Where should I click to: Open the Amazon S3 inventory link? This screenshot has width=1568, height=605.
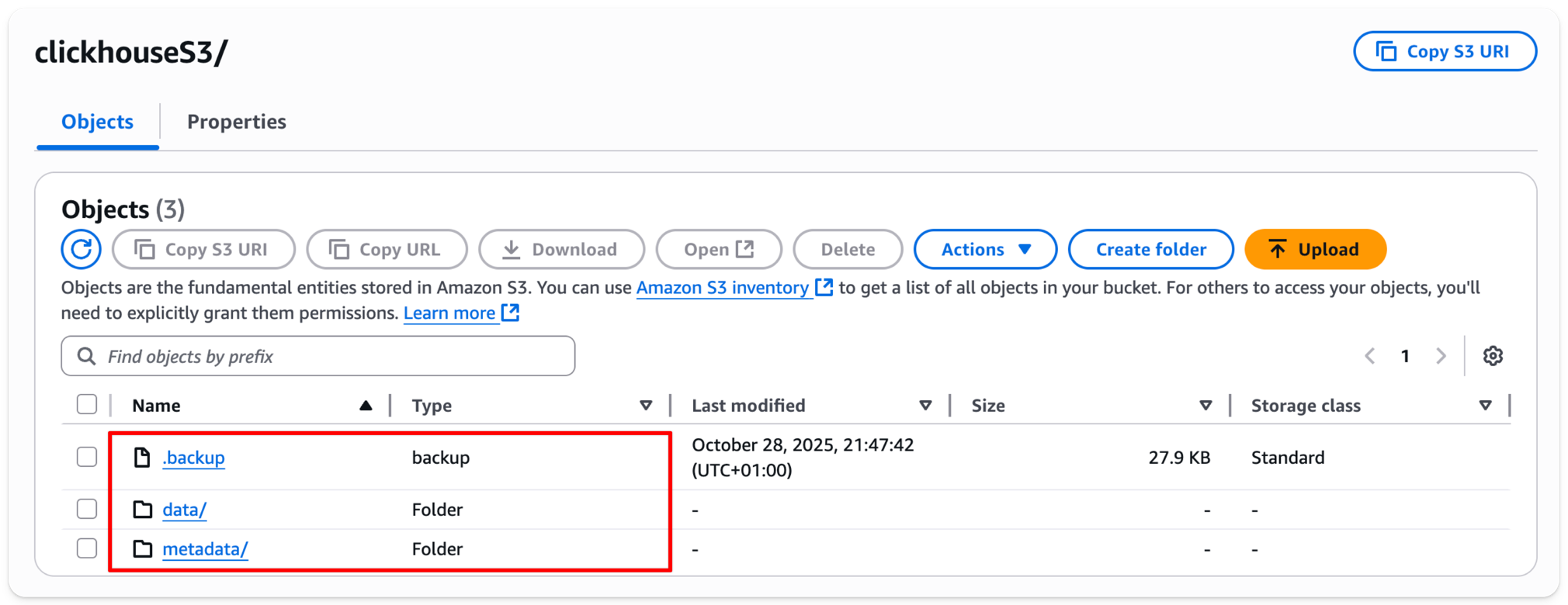point(722,287)
